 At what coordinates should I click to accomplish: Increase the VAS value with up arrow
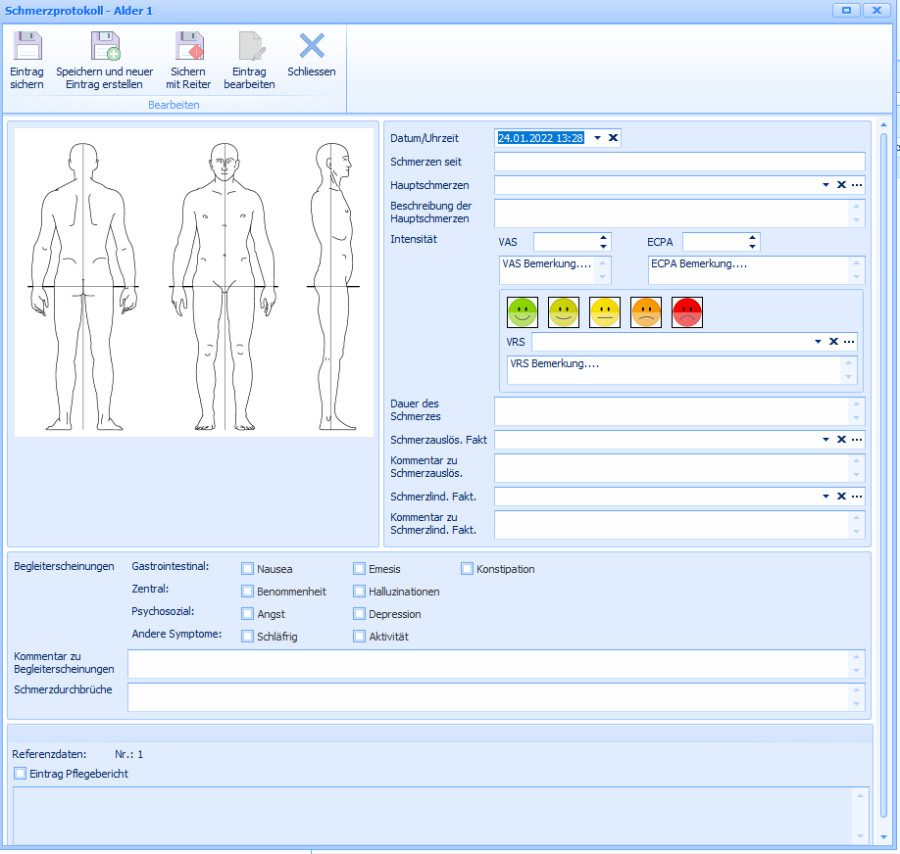(x=604, y=237)
